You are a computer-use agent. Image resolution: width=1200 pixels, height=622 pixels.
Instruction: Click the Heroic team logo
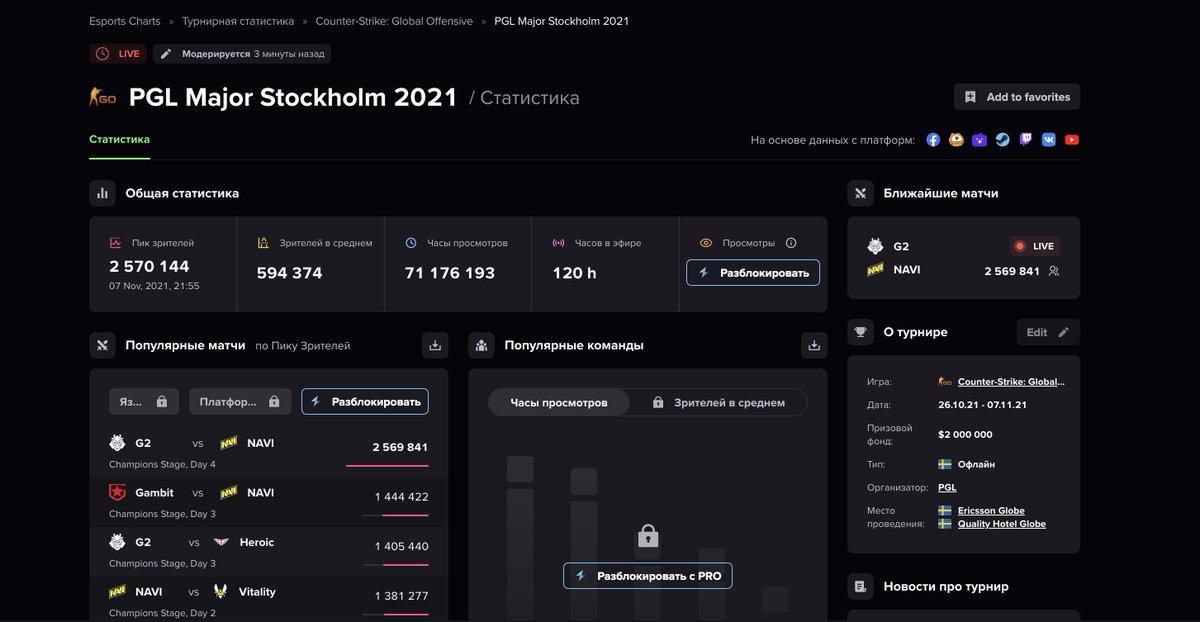tap(221, 542)
